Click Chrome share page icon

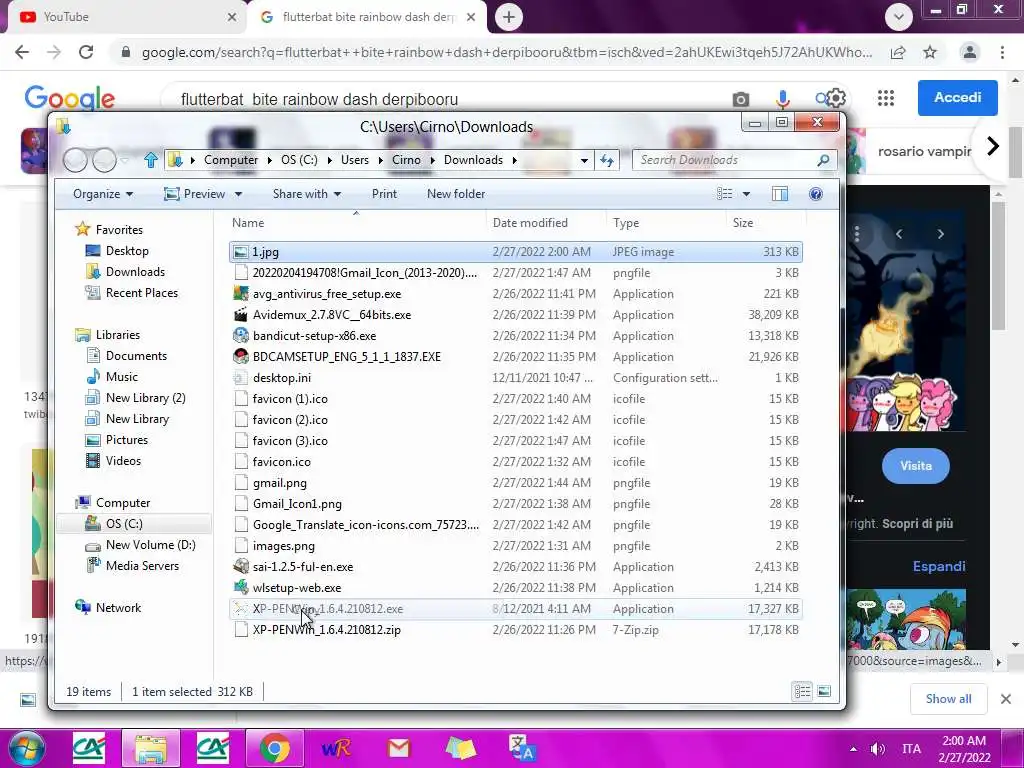899,52
